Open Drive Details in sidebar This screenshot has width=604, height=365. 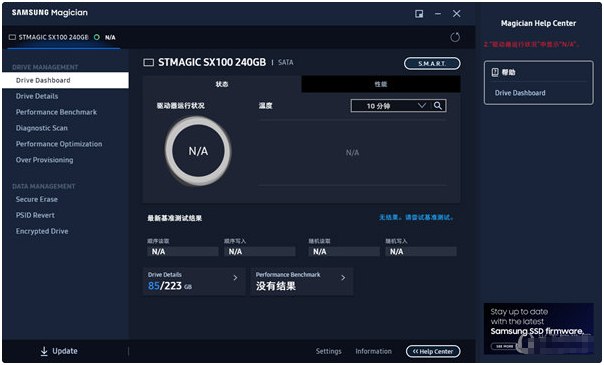click(x=37, y=96)
